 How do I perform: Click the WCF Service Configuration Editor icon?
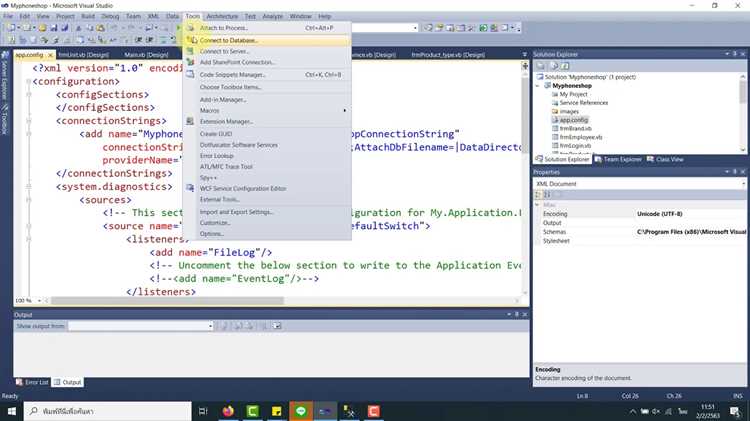(x=190, y=188)
